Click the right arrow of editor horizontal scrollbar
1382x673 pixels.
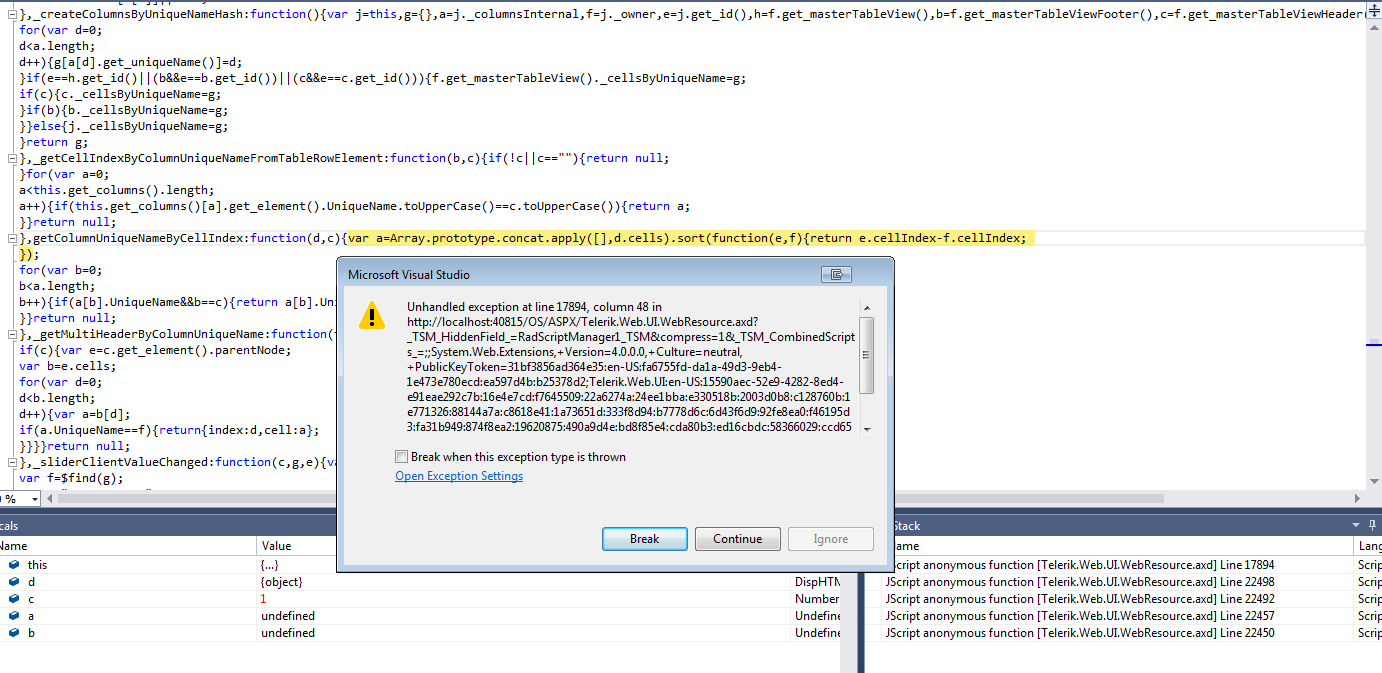click(1358, 498)
